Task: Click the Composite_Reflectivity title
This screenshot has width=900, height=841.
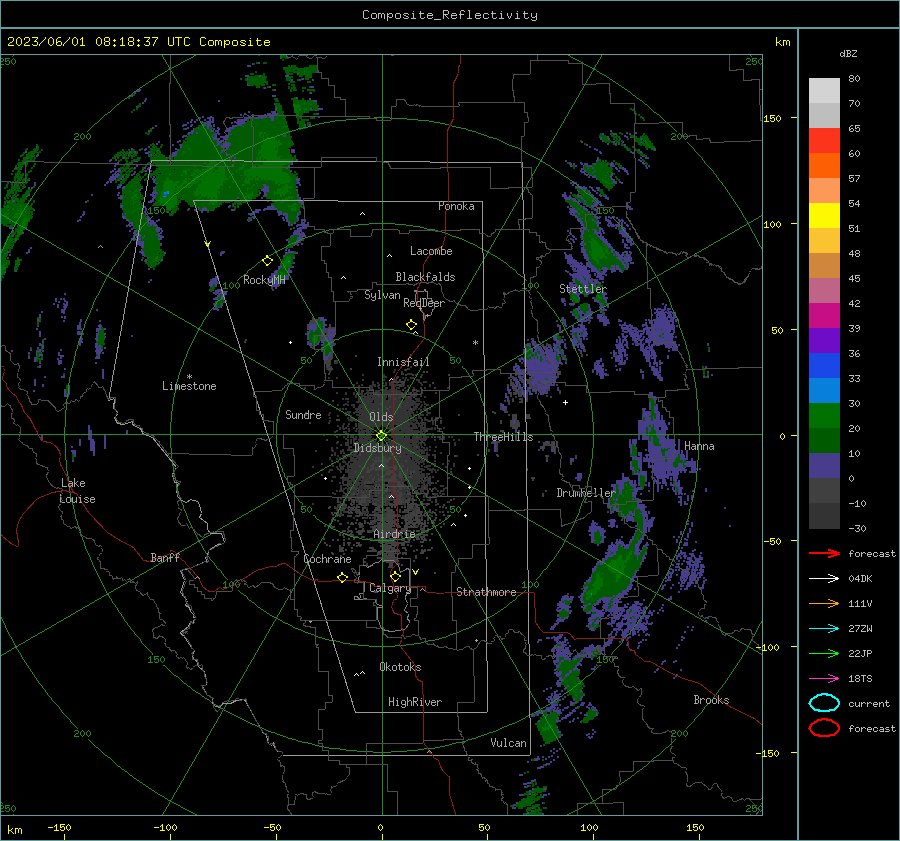Action: click(x=450, y=15)
